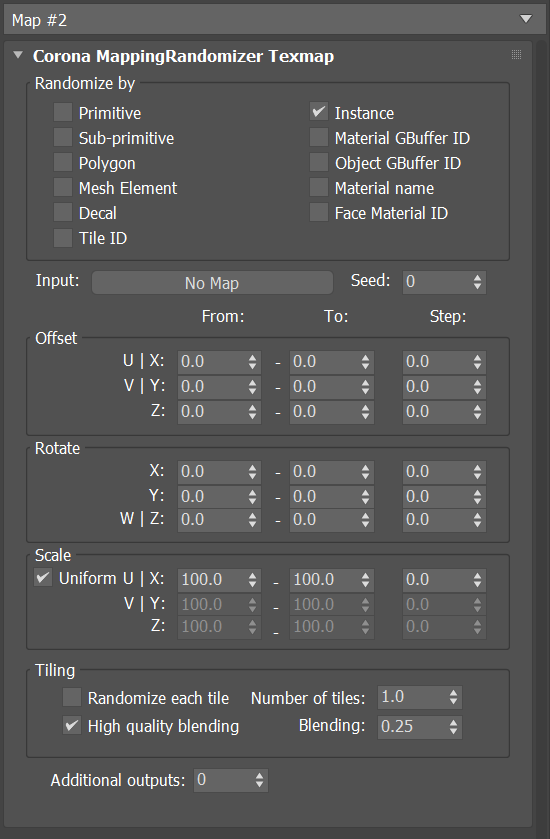Click Offset V | Y From spinner
The height and width of the screenshot is (839, 550).
253,386
